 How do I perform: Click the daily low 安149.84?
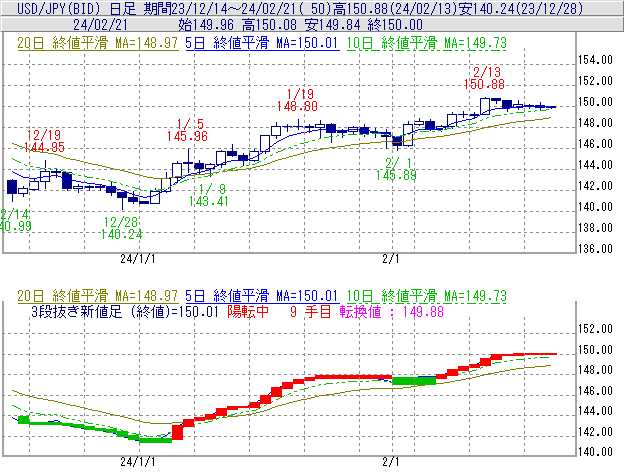coord(332,25)
